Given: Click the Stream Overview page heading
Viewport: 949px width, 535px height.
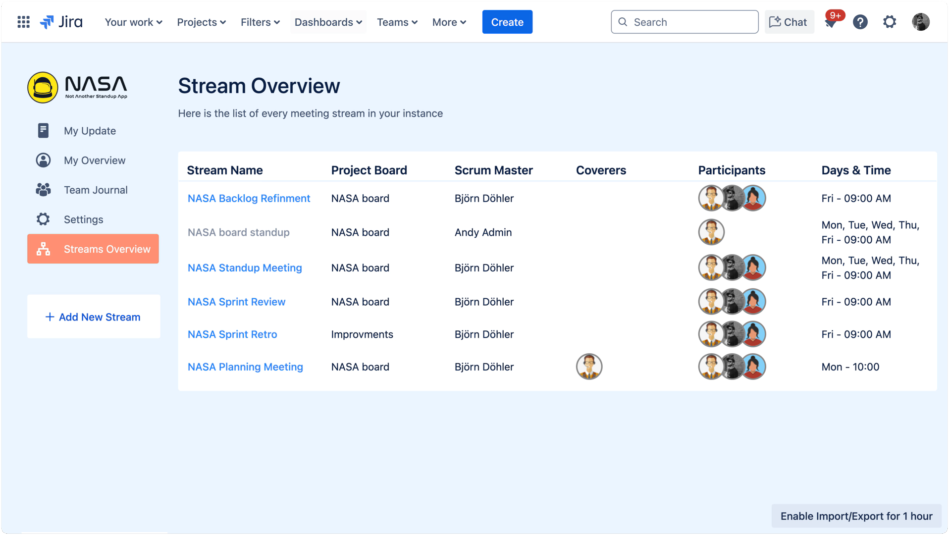Looking at the screenshot, I should [258, 86].
